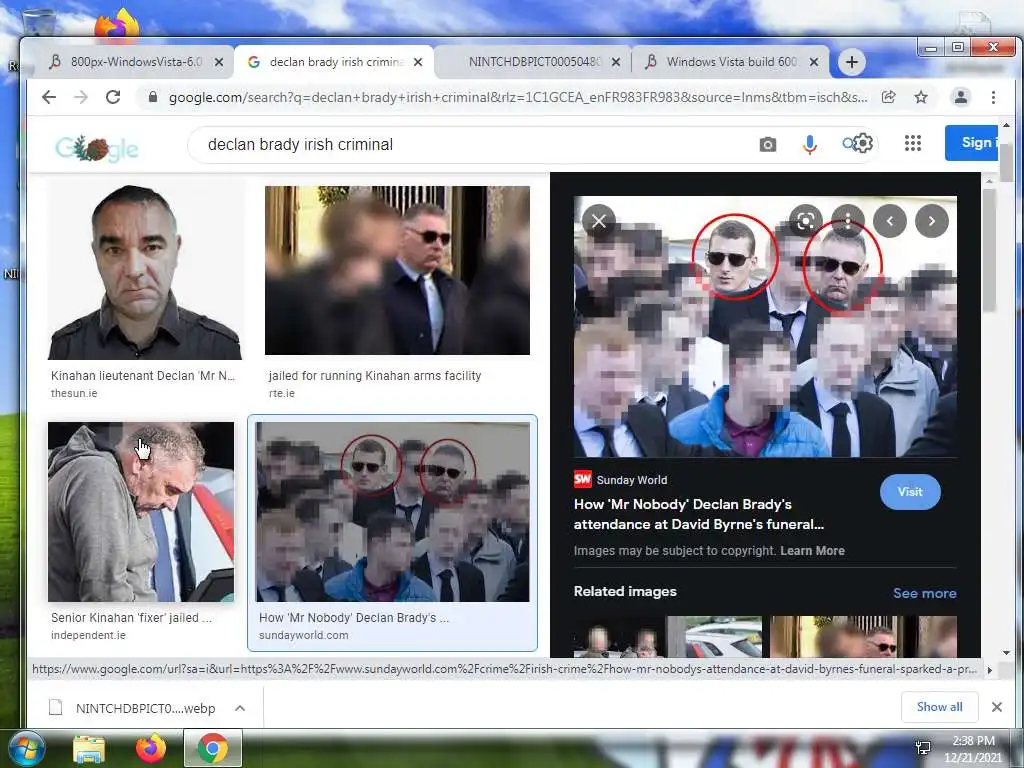Reload the current Google search page

(x=113, y=97)
